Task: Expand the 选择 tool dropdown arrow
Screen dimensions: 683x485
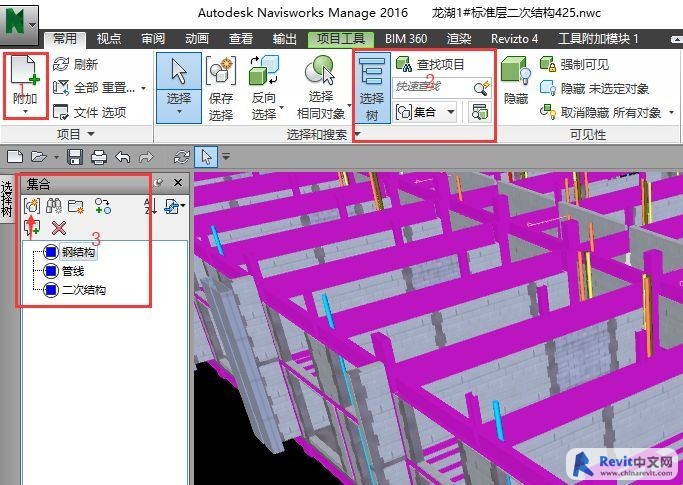Action: pos(179,112)
